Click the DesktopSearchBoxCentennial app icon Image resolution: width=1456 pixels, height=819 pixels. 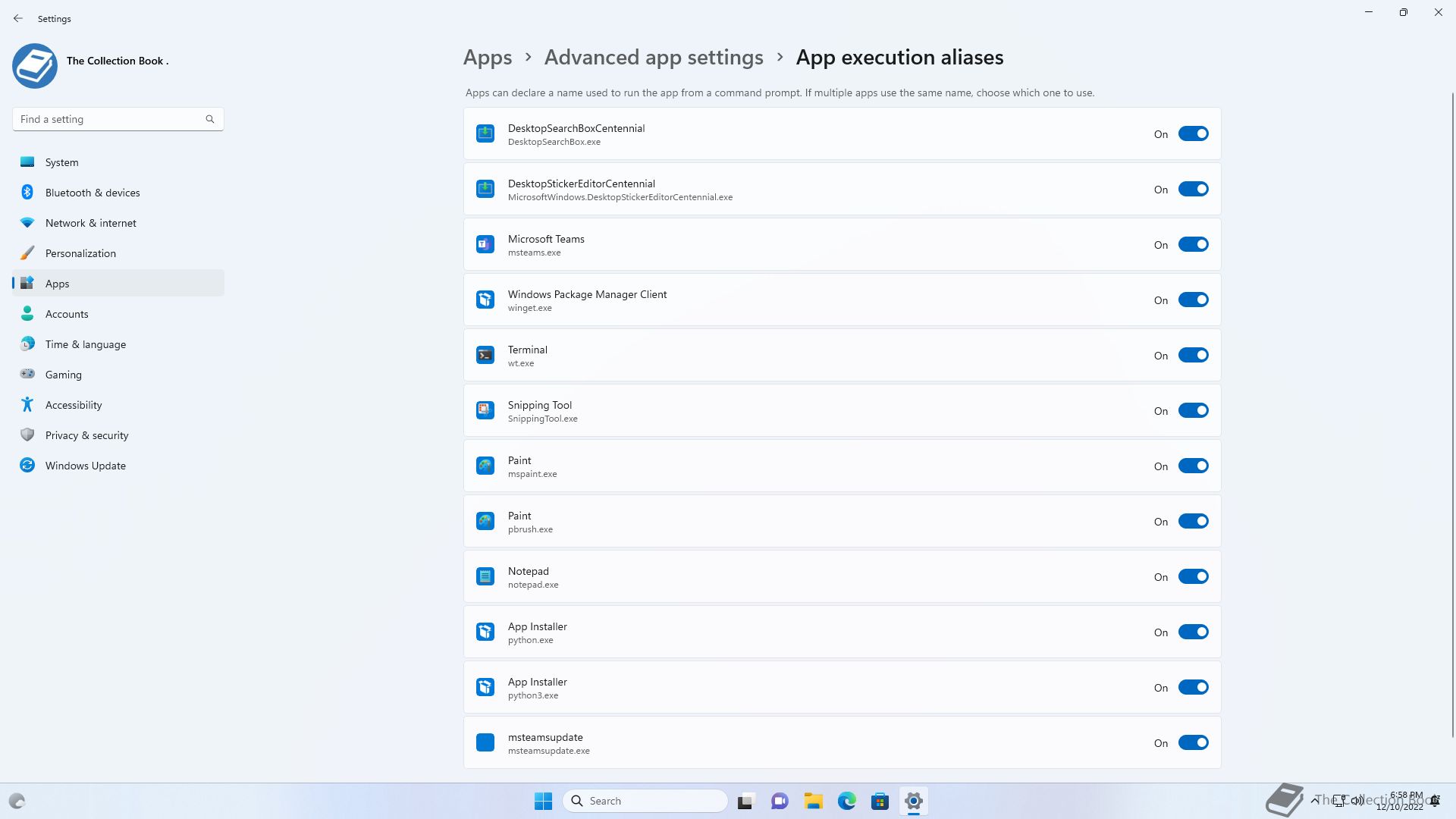[485, 134]
